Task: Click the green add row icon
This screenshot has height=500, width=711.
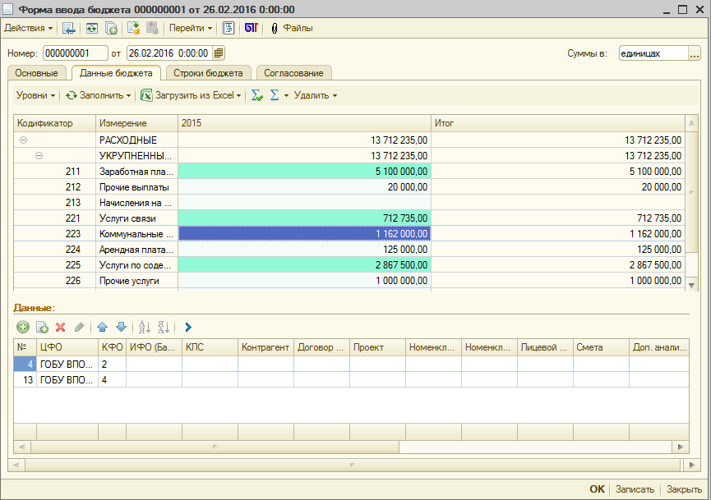Action: [x=23, y=327]
